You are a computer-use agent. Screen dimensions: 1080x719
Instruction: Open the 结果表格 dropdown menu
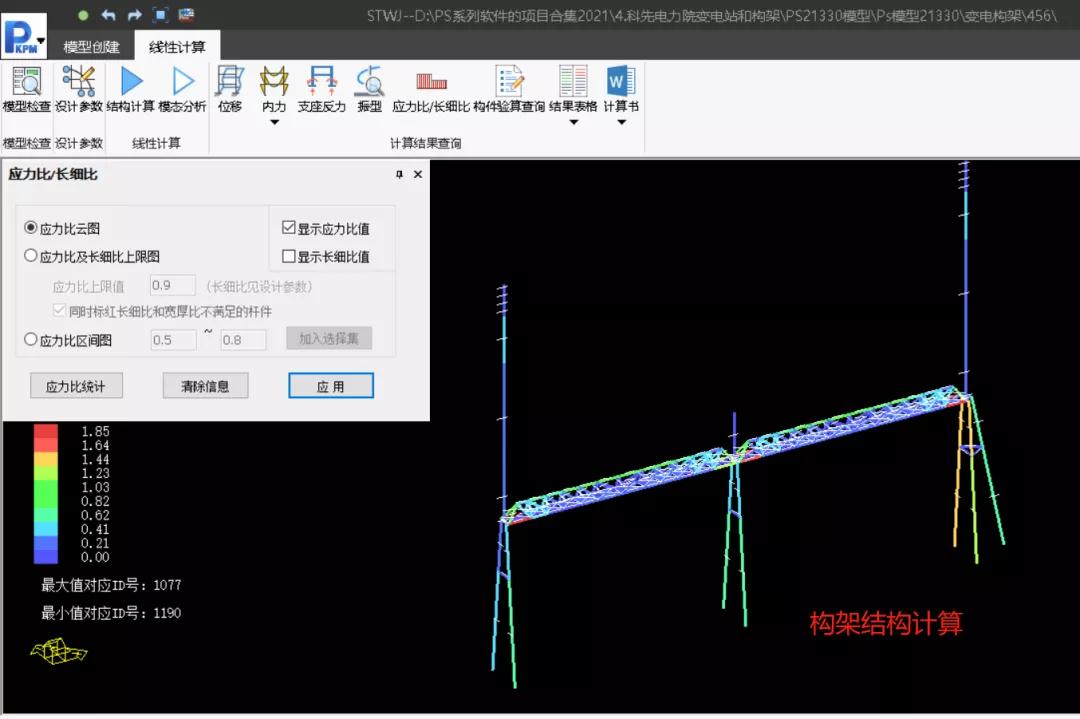[x=571, y=123]
